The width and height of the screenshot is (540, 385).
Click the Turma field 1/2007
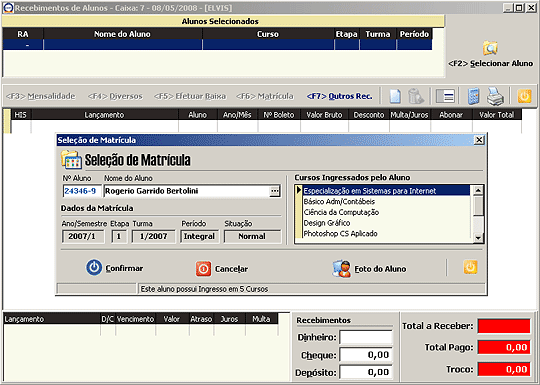coord(154,237)
